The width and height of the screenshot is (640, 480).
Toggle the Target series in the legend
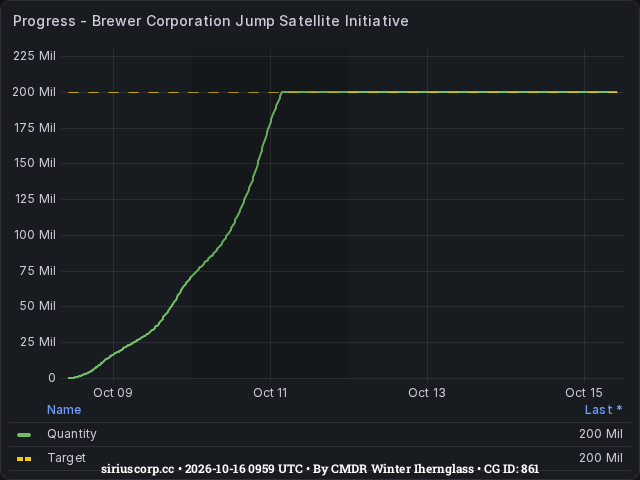point(67,458)
